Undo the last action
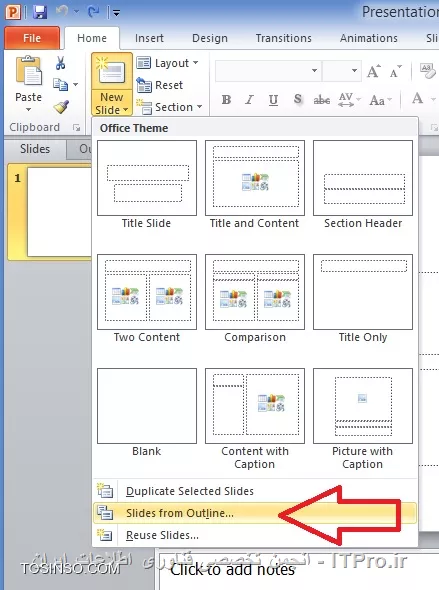Image resolution: width=439 pixels, height=590 pixels. [62, 12]
